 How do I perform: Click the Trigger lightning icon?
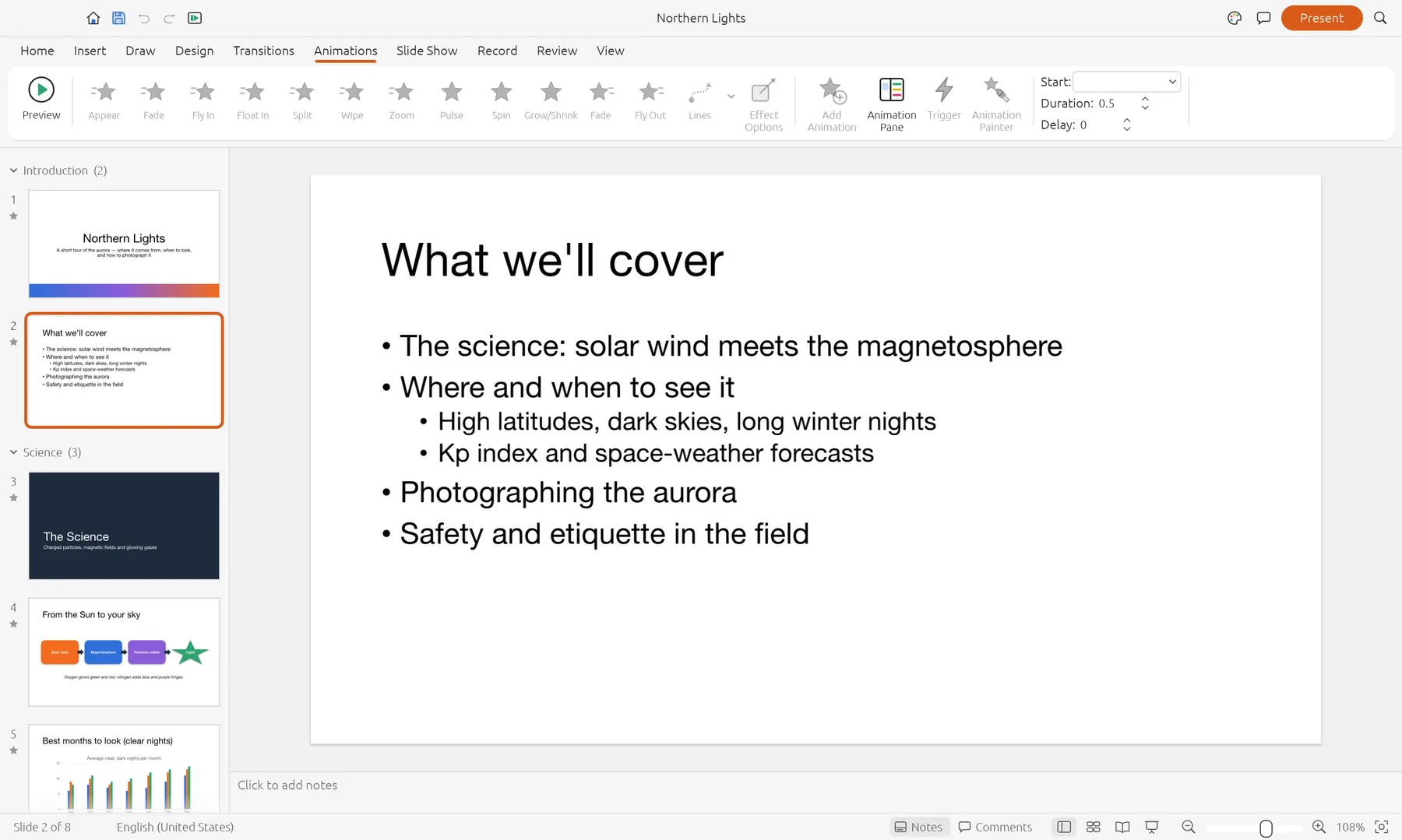click(x=944, y=90)
